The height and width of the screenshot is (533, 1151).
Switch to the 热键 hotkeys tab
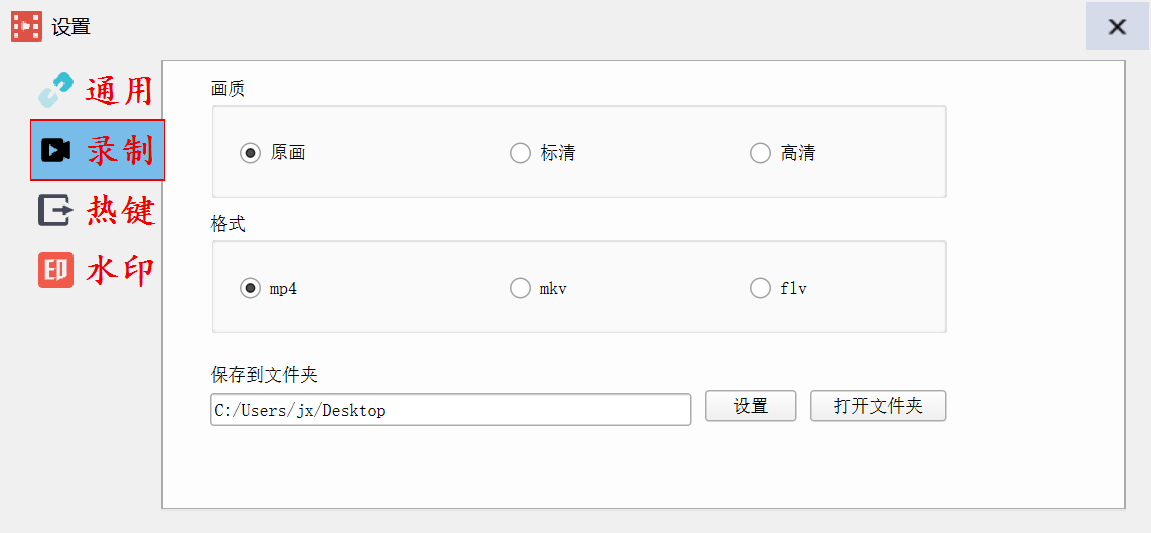click(x=120, y=211)
